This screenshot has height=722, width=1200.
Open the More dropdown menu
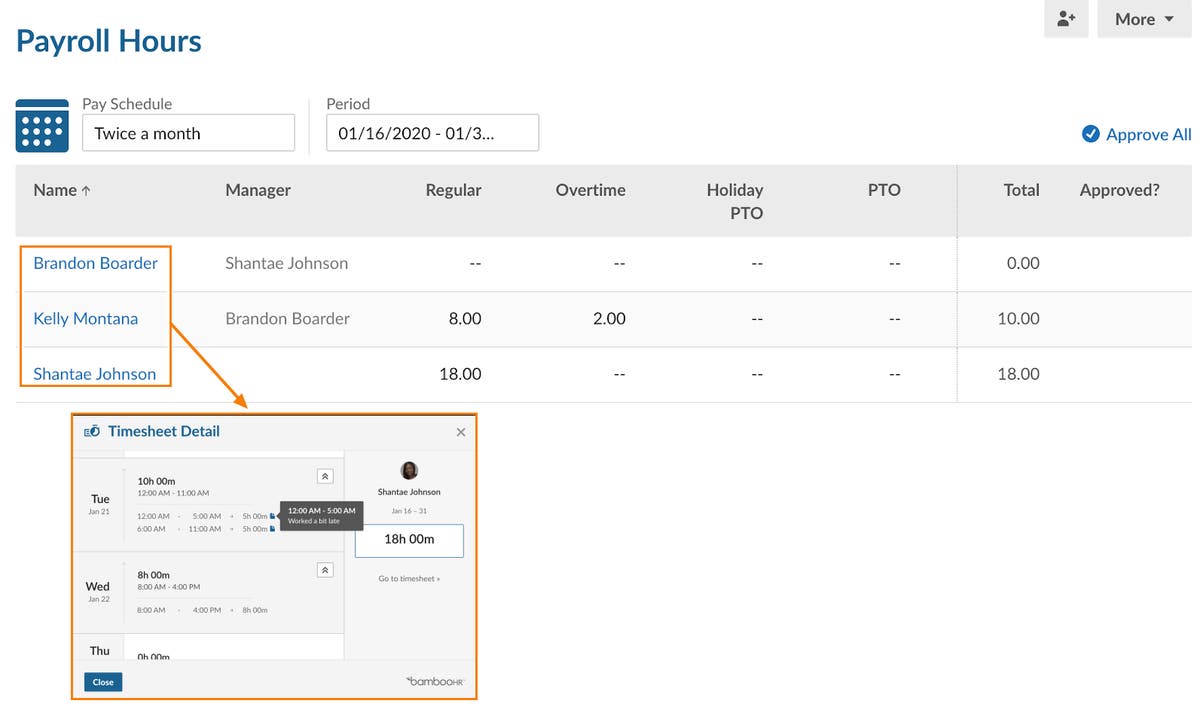click(x=1145, y=19)
